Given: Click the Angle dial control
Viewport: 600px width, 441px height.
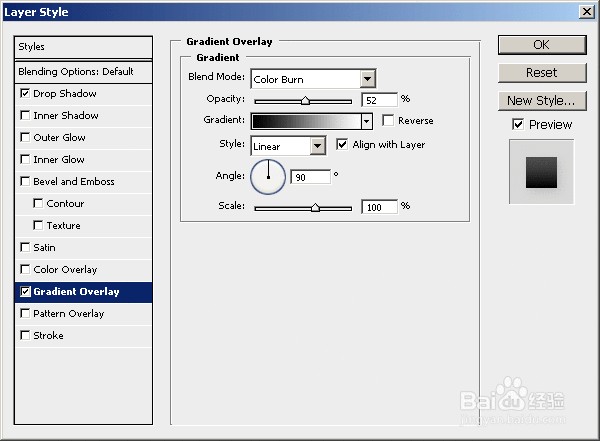Looking at the screenshot, I should pos(268,176).
